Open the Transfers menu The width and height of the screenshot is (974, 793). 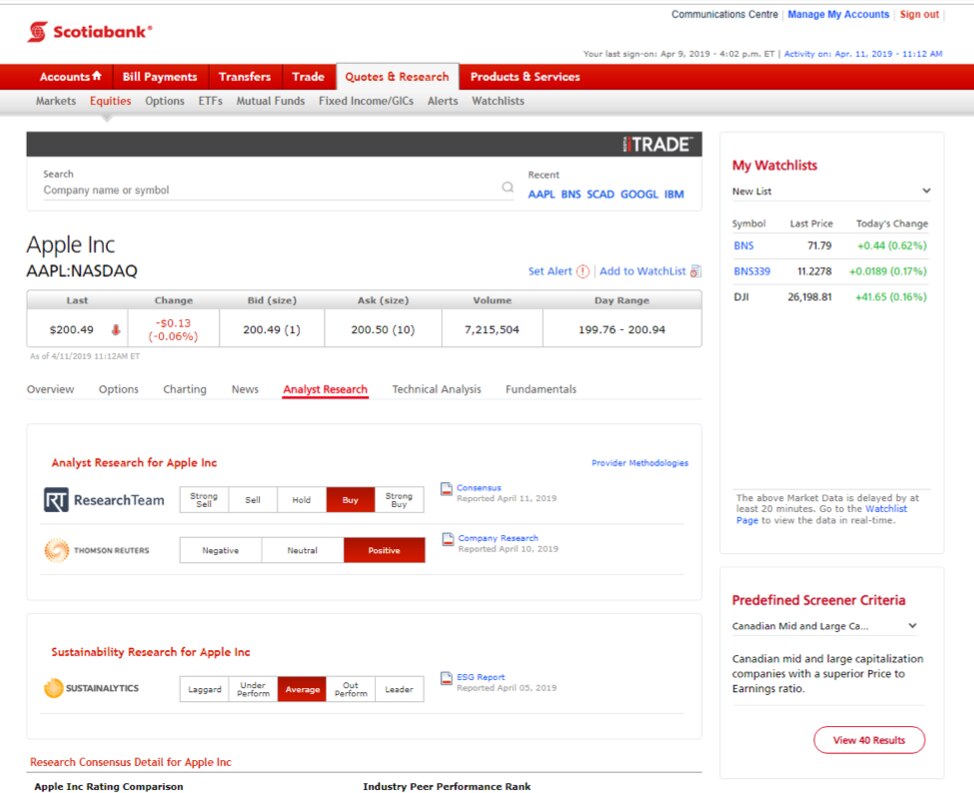tap(245, 76)
